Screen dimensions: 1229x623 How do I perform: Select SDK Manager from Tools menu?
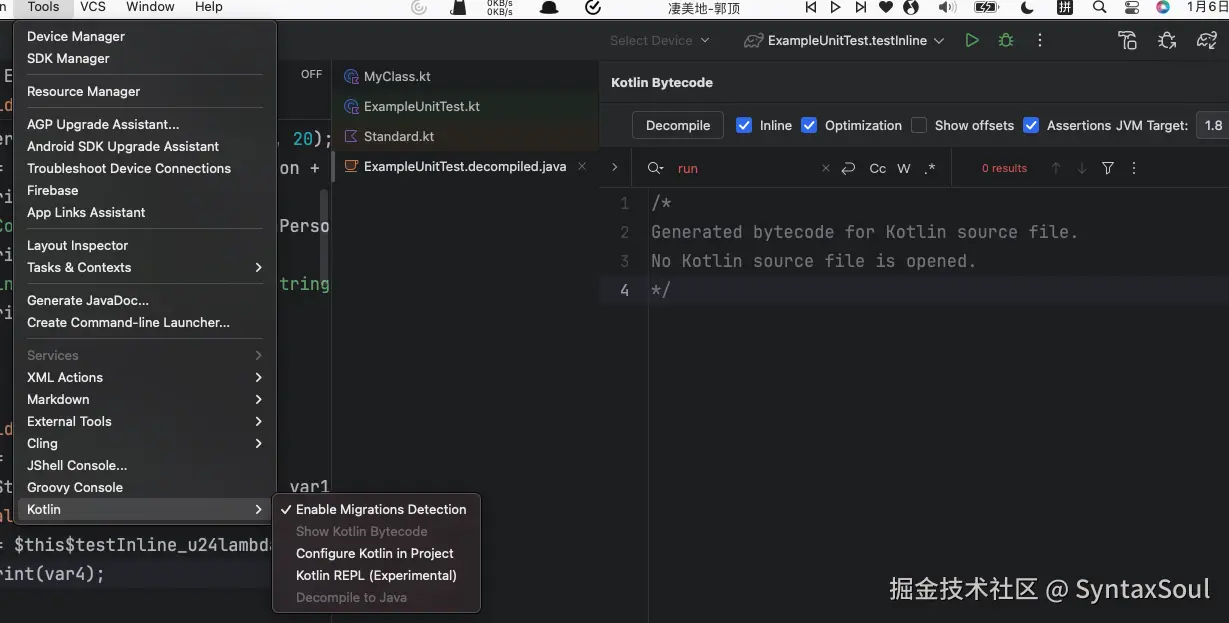[x=144, y=58]
